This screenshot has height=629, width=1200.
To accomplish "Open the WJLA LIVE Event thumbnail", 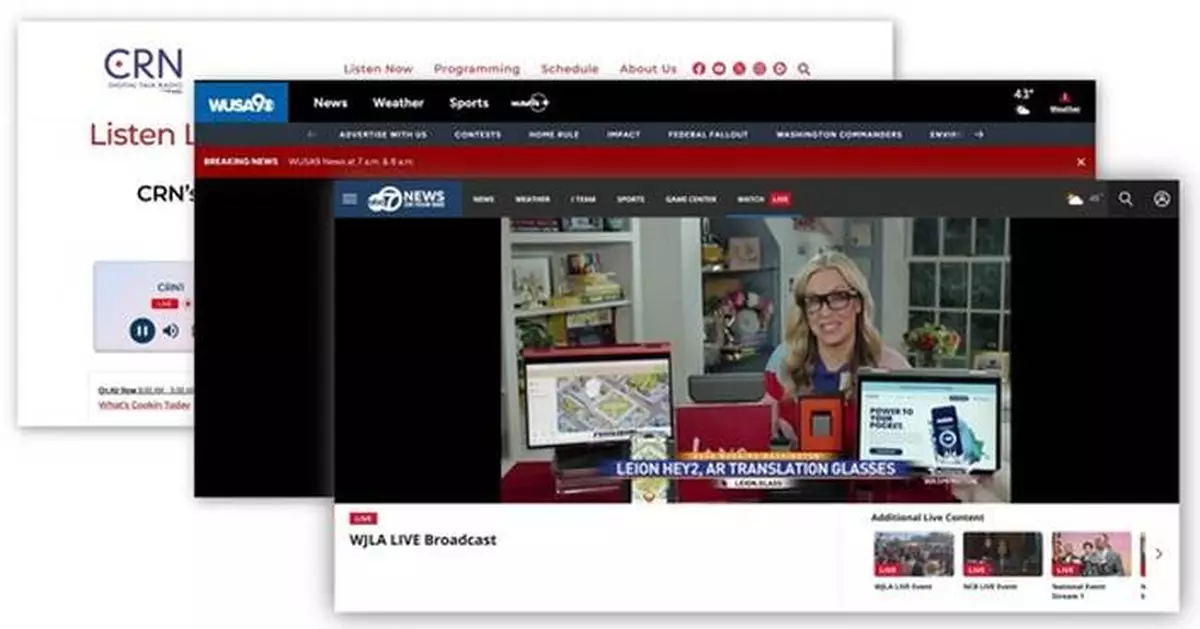I will tap(914, 554).
